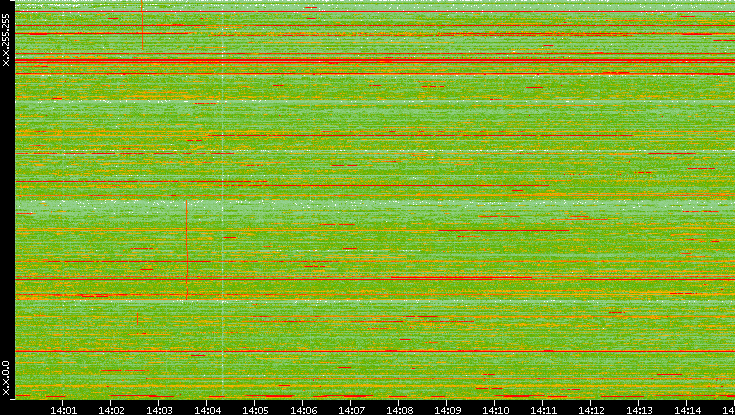Select the 14:04 tick label
735x415 pixels.
click(207, 411)
